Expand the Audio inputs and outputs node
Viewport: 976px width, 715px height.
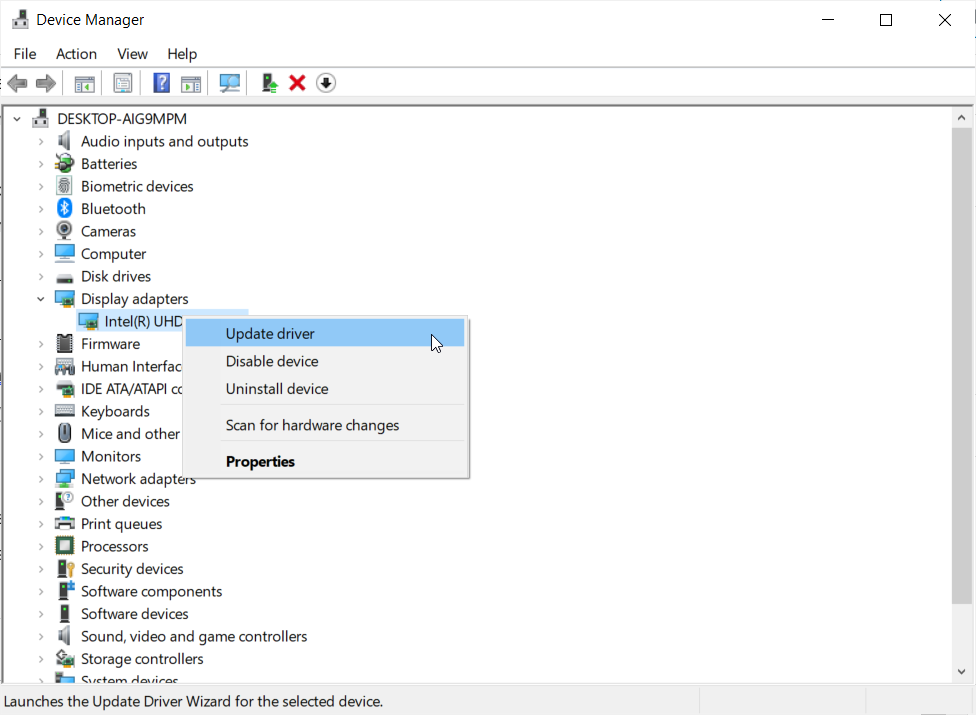click(41, 142)
